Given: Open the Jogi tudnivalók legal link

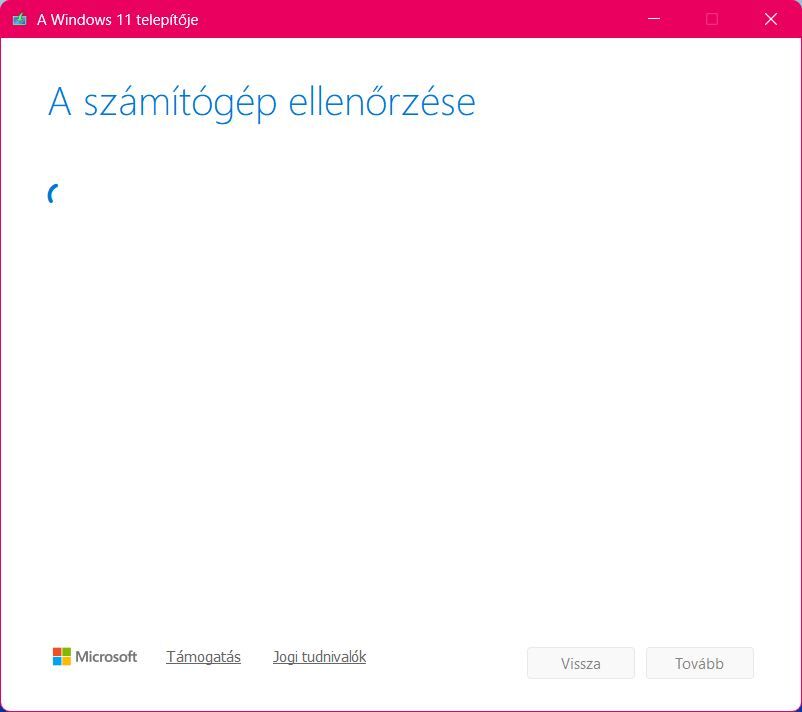Looking at the screenshot, I should [x=319, y=656].
